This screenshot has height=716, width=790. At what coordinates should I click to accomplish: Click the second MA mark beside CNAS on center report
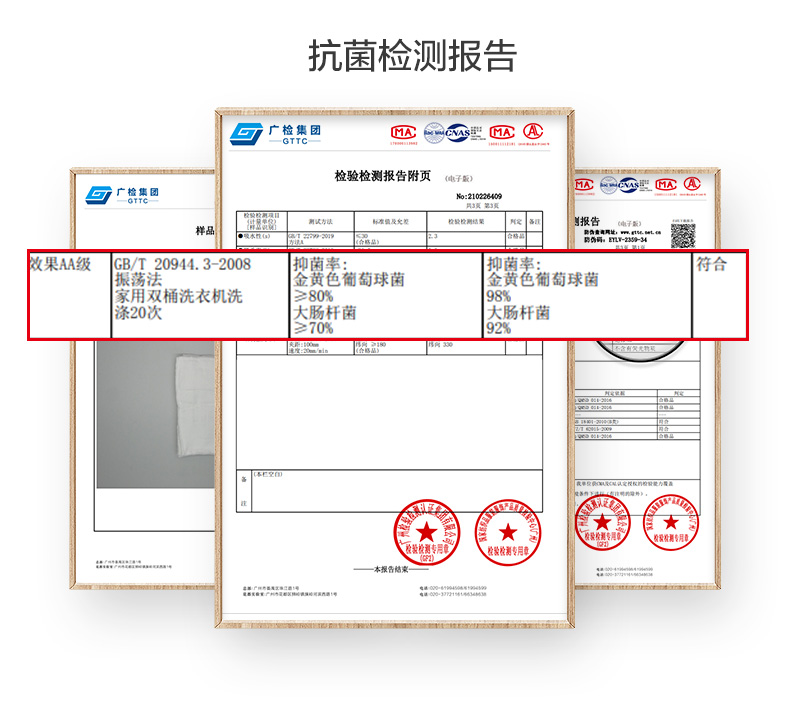point(502,133)
